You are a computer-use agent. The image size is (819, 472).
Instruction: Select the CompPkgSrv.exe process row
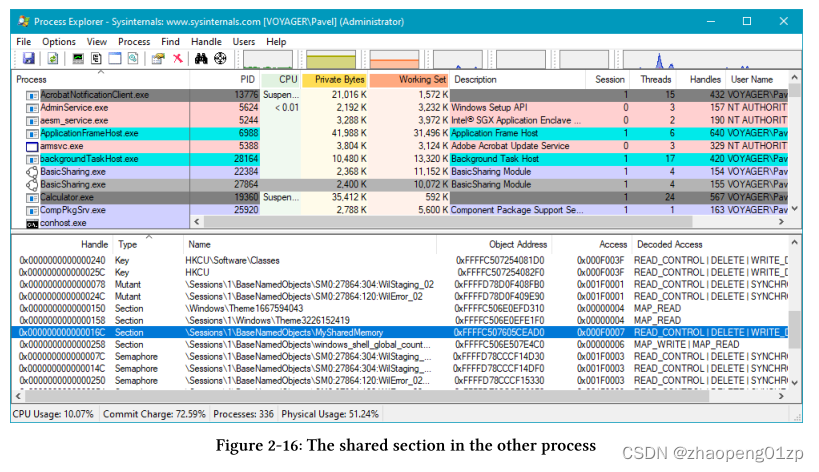[x=400, y=210]
